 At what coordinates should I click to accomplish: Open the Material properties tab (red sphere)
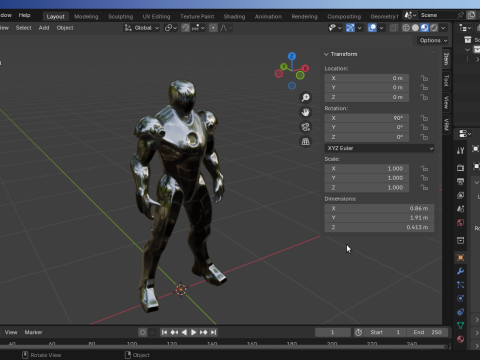pyautogui.click(x=460, y=339)
